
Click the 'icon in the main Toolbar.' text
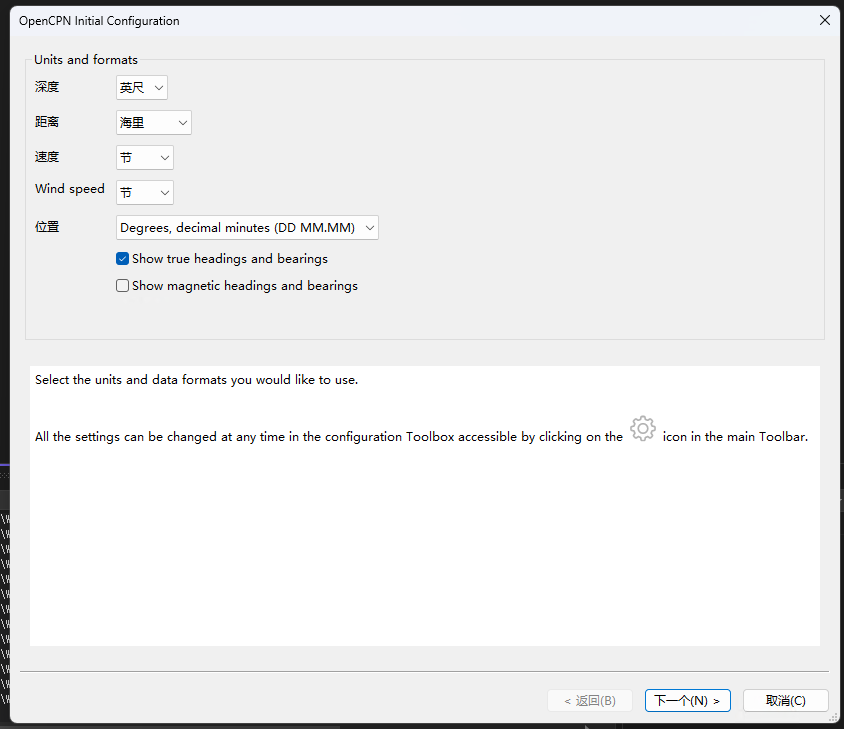pos(735,437)
